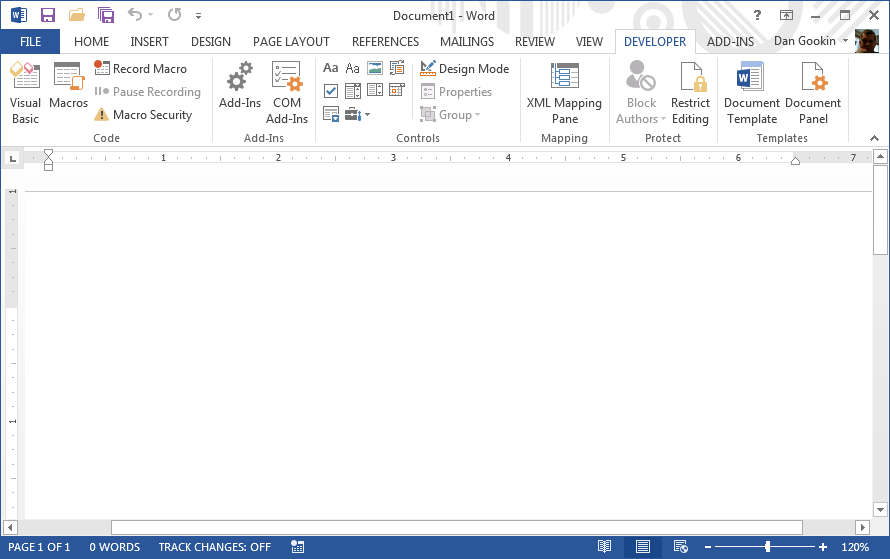
Task: Open Ribbon Display Options
Action: click(x=786, y=15)
